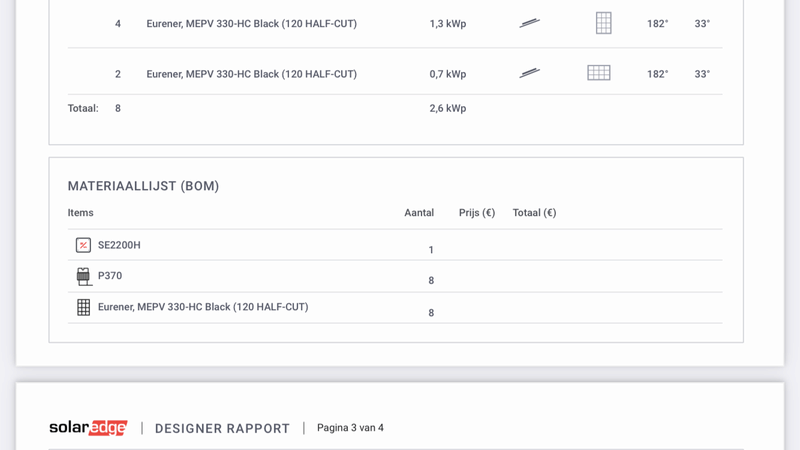Click the P370 optimizer icon
The width and height of the screenshot is (800, 450).
(x=83, y=276)
